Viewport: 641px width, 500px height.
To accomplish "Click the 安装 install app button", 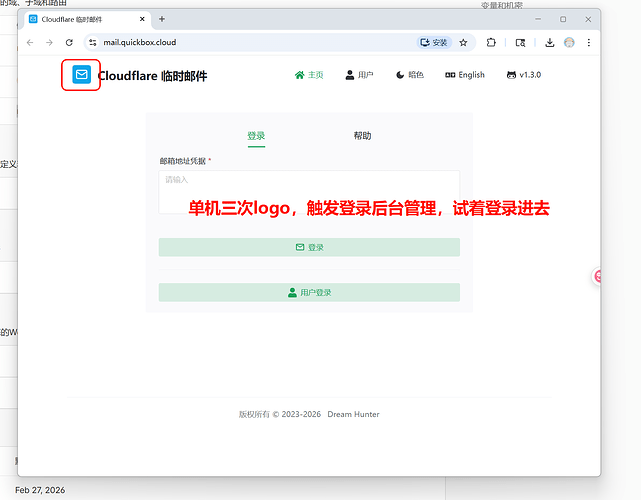I will 434,43.
